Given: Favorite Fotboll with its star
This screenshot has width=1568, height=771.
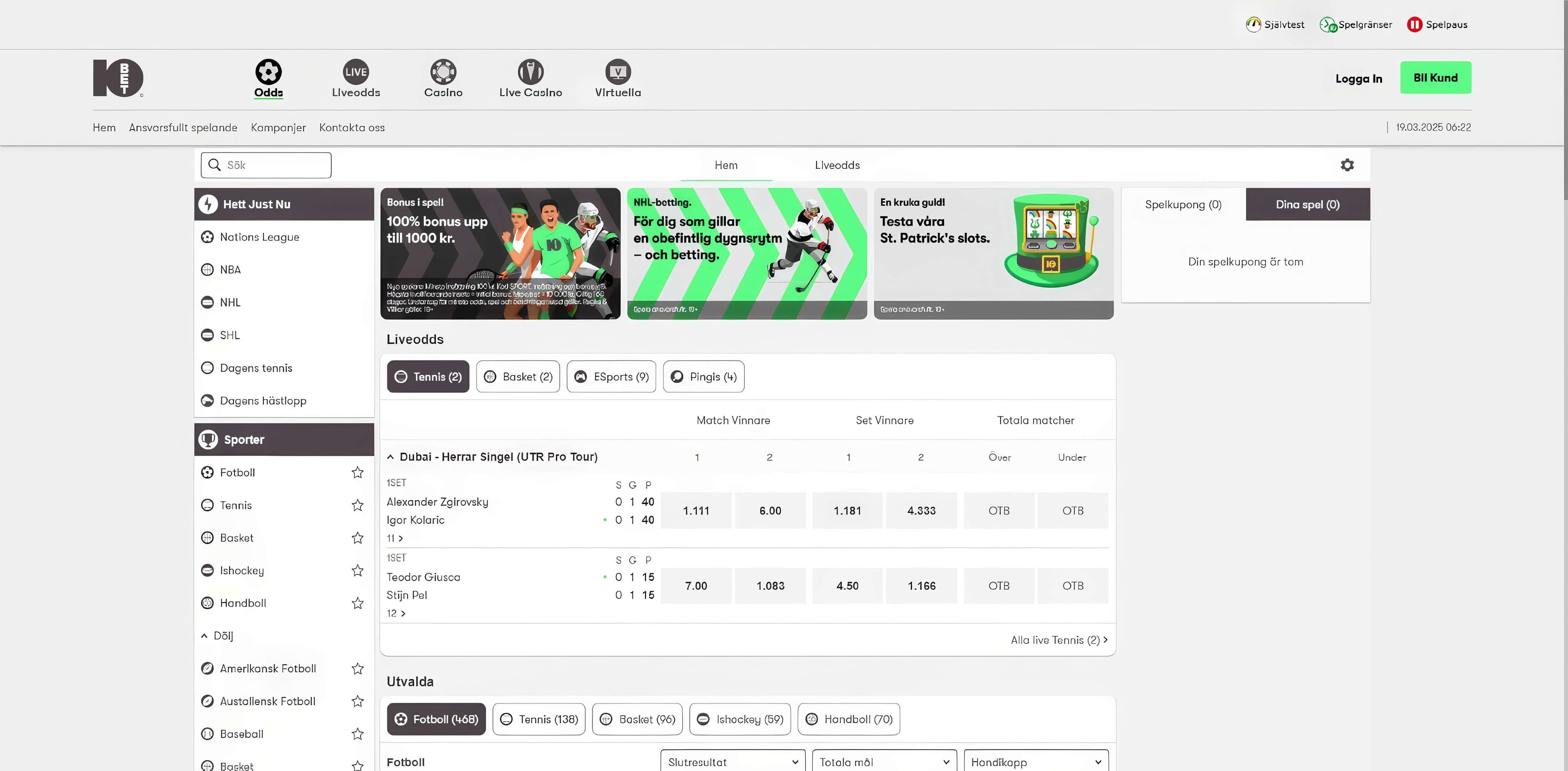Looking at the screenshot, I should pyautogui.click(x=357, y=473).
